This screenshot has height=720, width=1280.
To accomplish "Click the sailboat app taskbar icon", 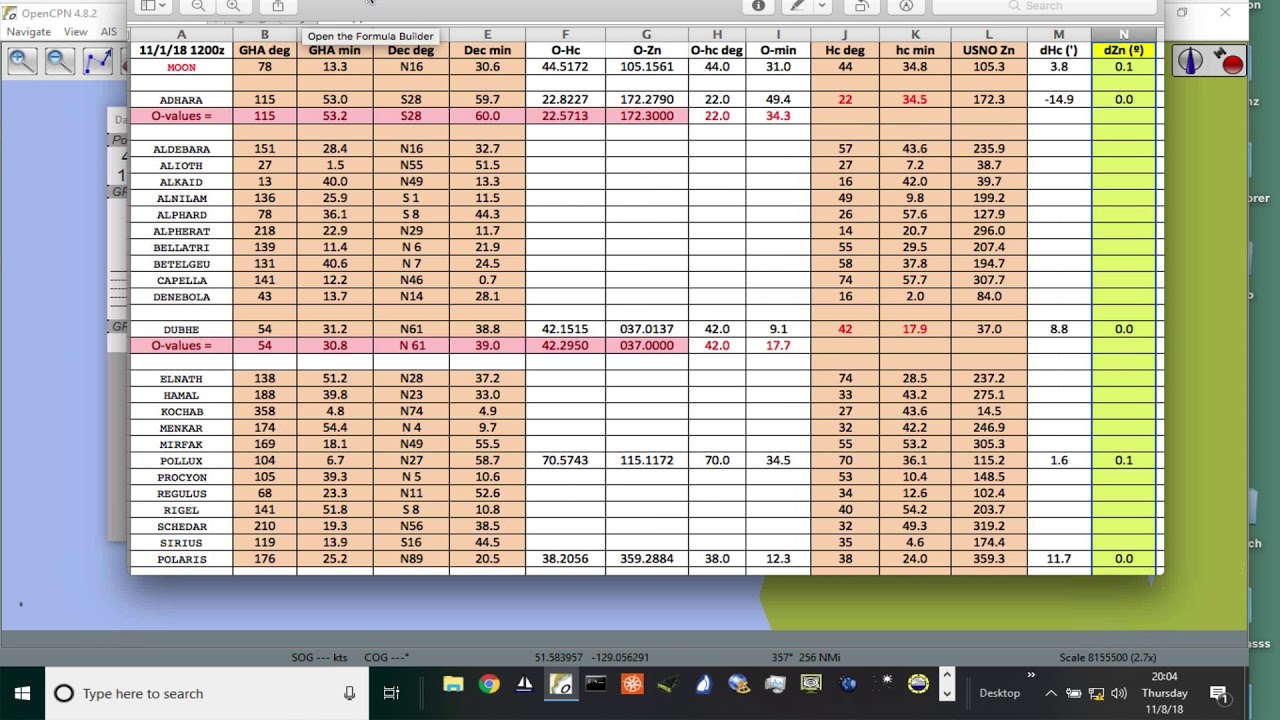I will pos(525,685).
